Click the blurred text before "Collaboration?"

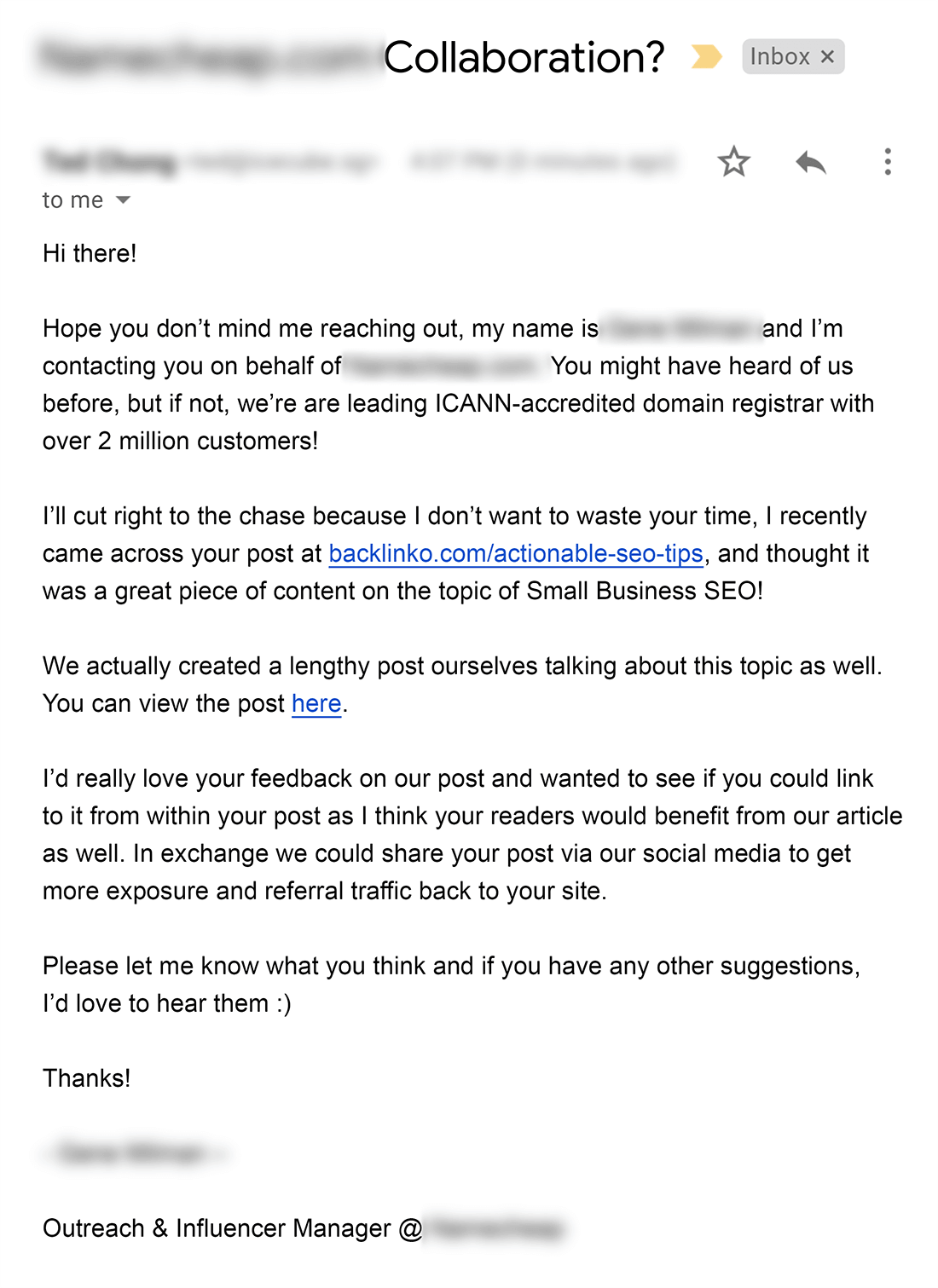click(x=205, y=56)
